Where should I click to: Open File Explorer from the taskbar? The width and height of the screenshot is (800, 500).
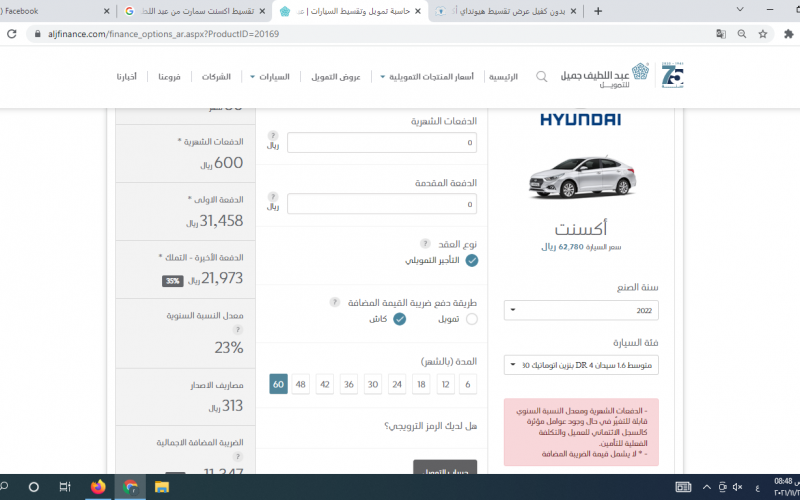coord(162,487)
